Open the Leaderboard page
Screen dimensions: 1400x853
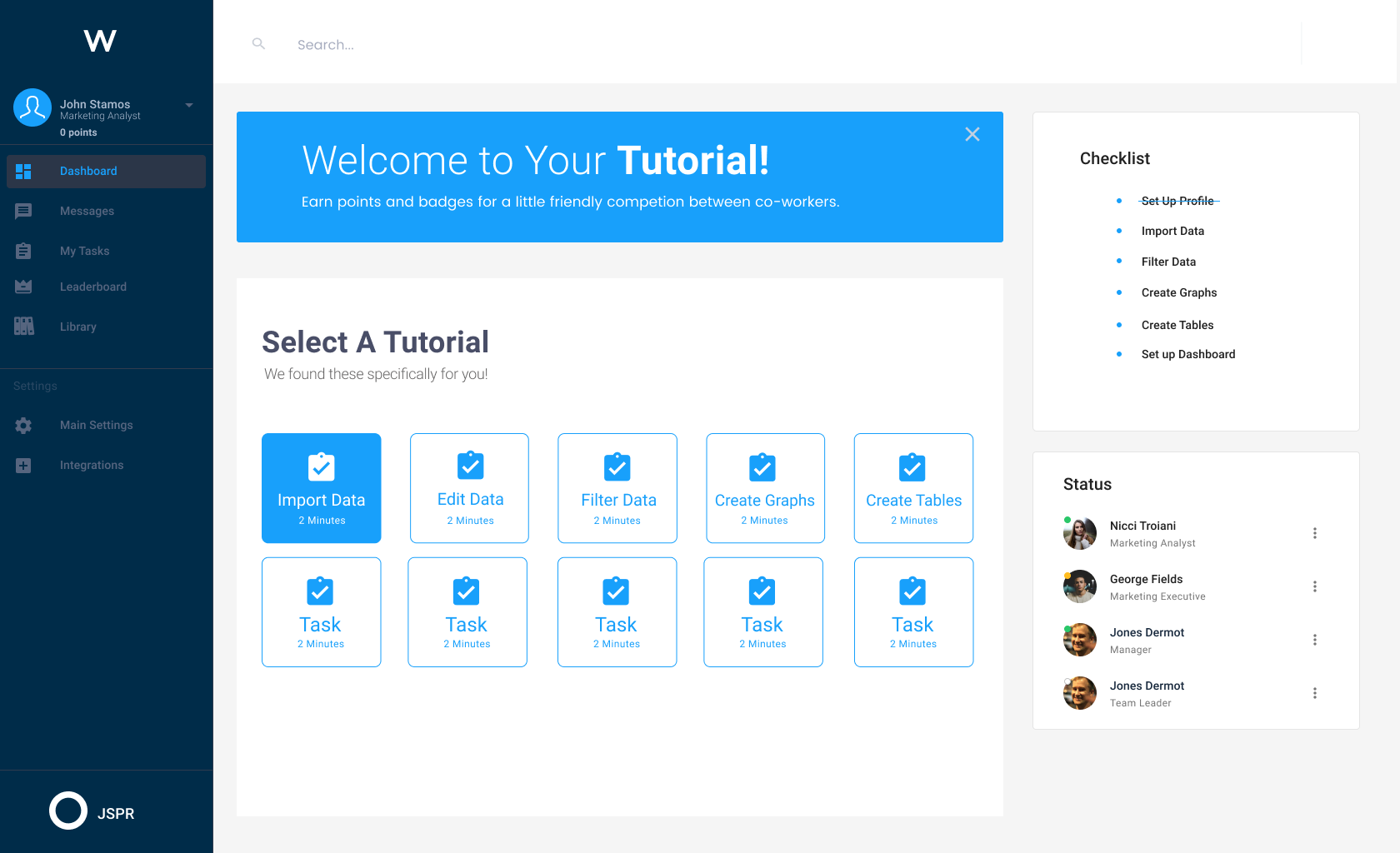tap(93, 287)
